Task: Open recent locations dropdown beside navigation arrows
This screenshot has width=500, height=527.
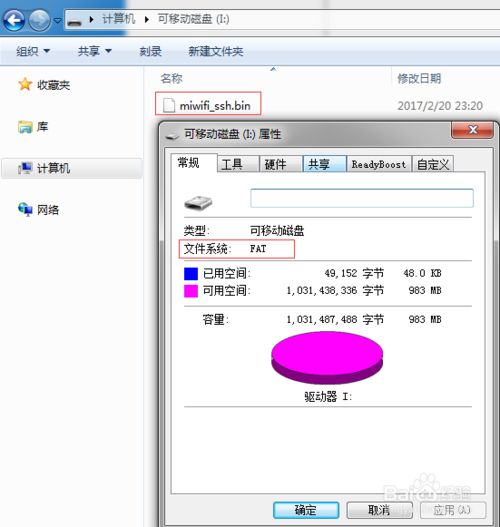Action: pos(57,21)
